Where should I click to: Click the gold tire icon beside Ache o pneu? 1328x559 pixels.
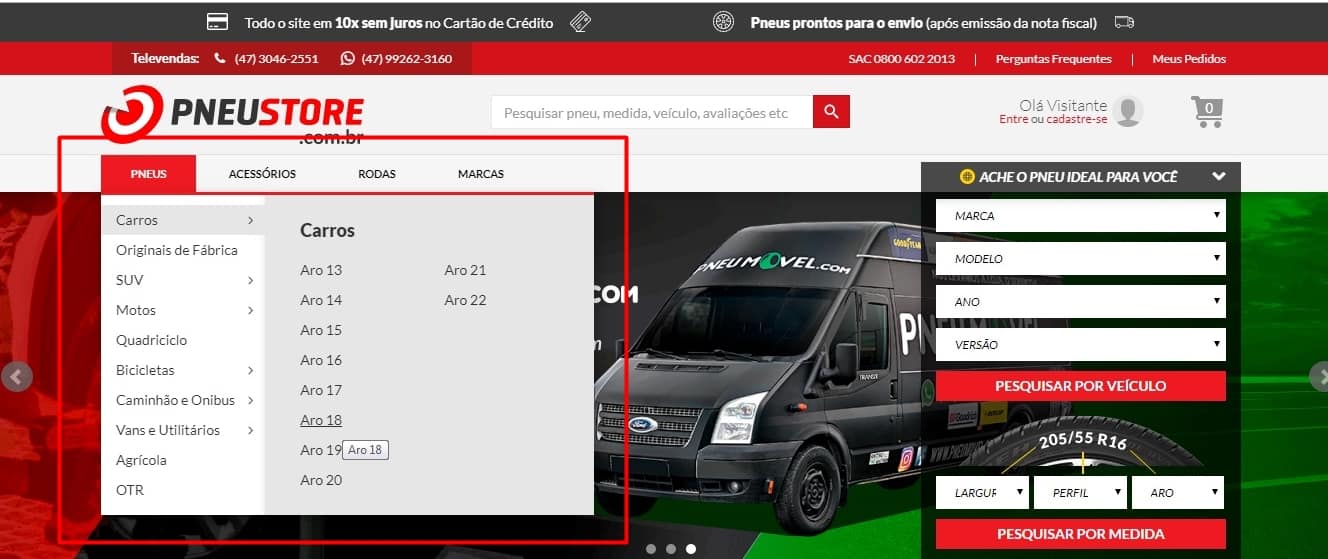point(966,177)
